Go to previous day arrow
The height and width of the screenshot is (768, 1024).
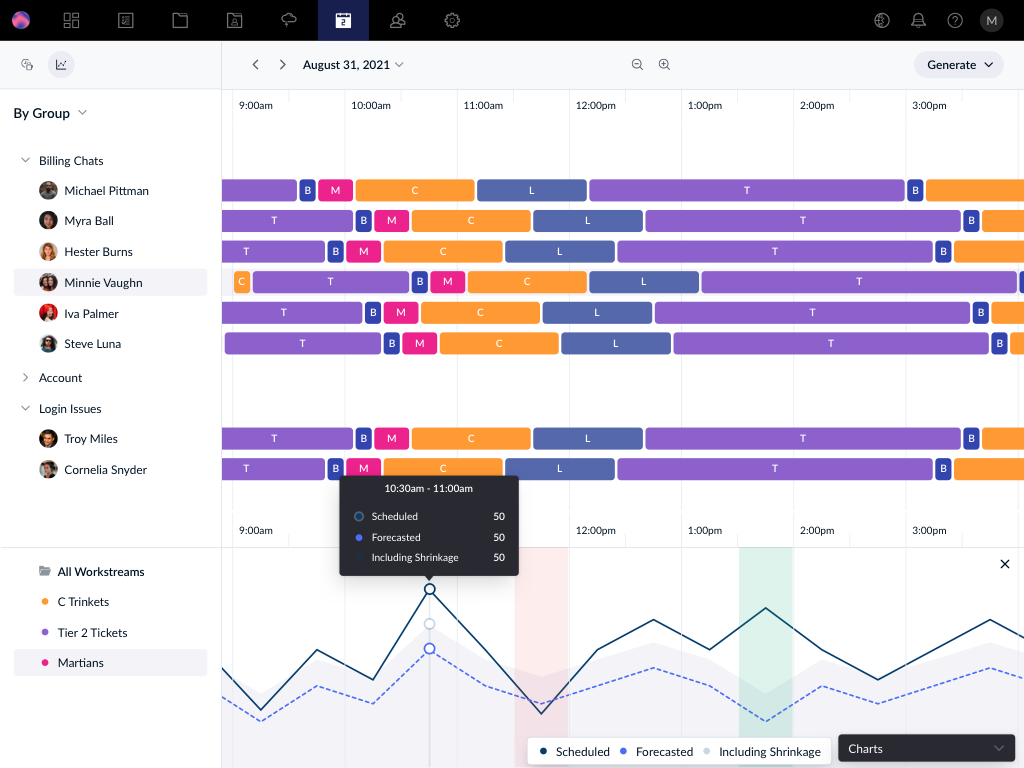[x=255, y=65]
